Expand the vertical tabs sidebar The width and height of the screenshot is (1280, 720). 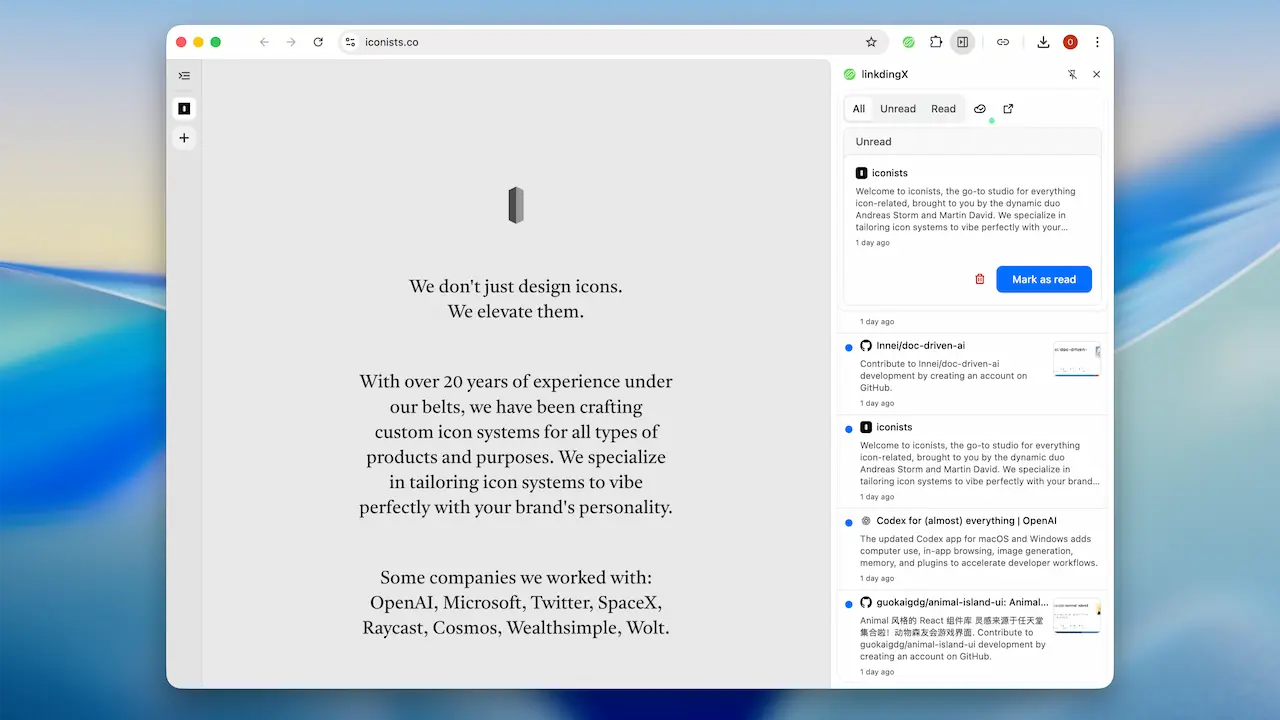184,75
